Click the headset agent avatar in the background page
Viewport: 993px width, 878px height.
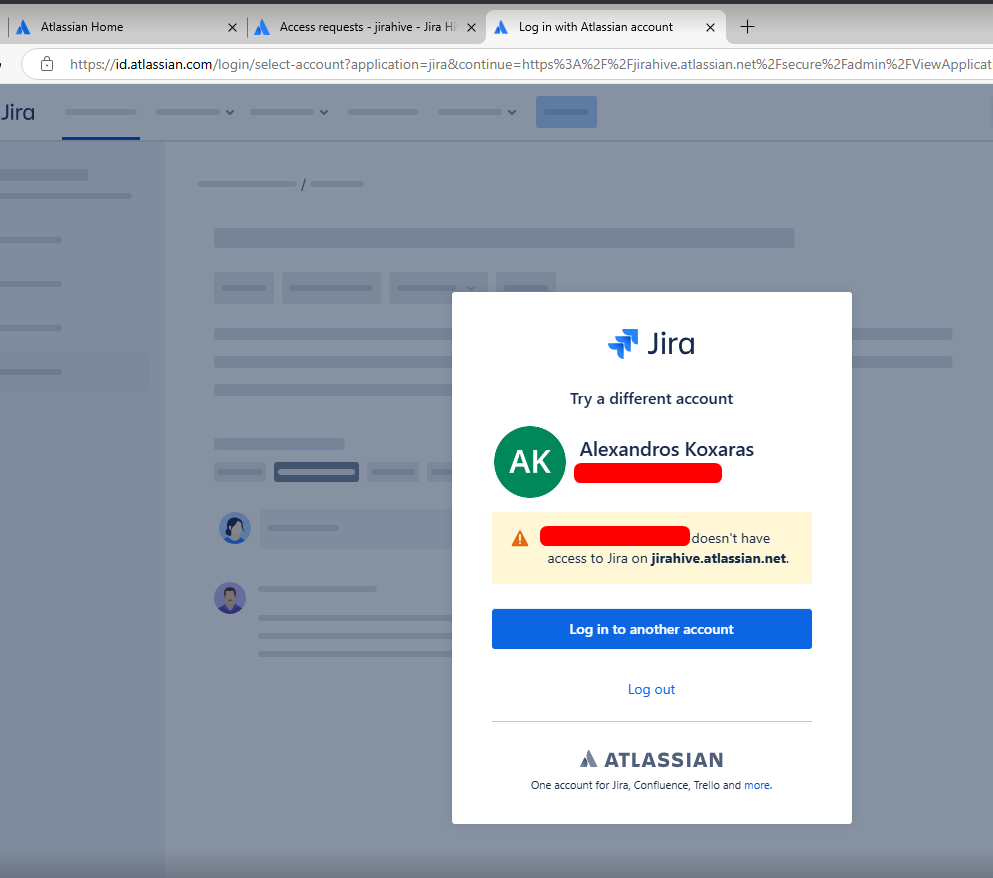click(x=235, y=528)
